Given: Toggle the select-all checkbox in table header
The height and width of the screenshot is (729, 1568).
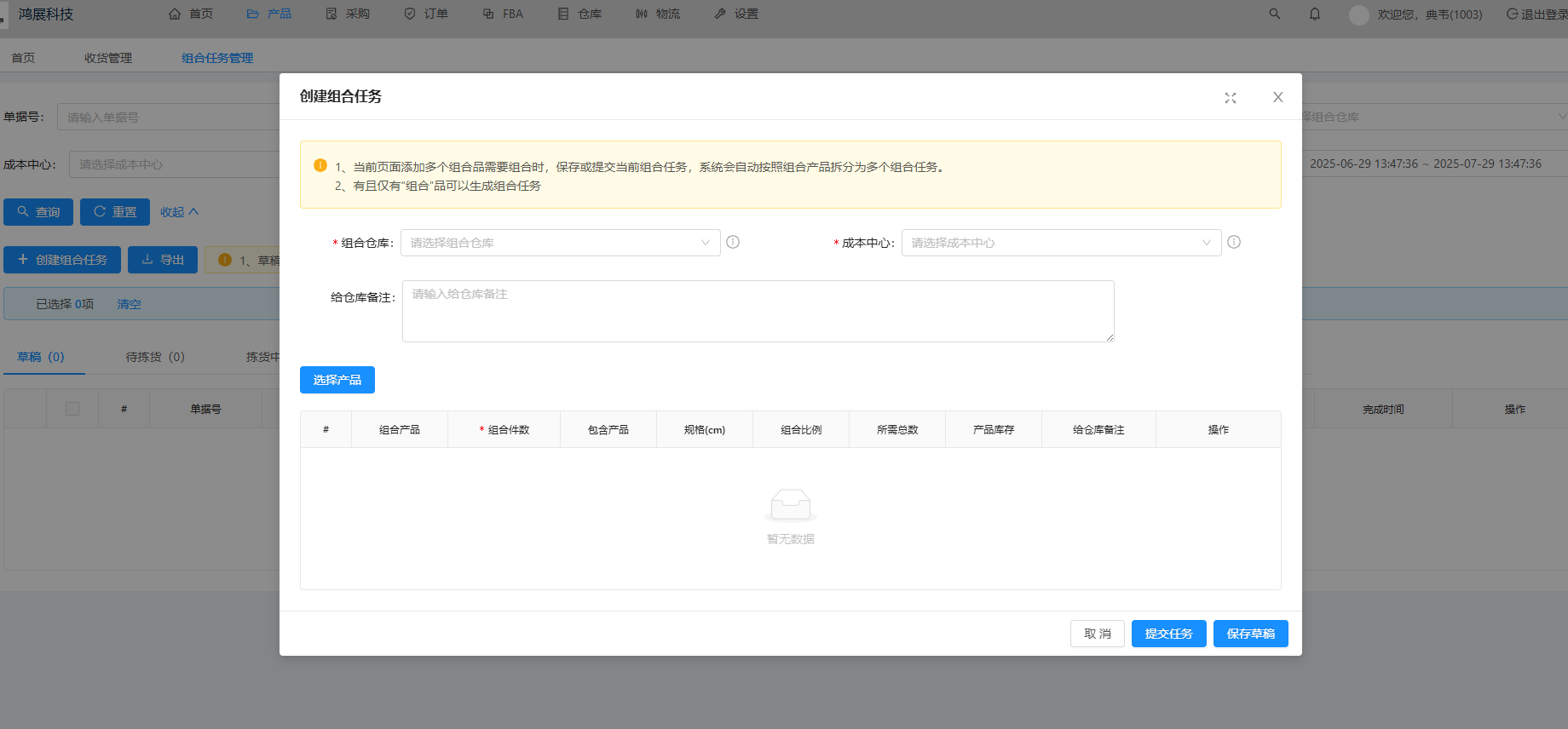Looking at the screenshot, I should [x=72, y=409].
